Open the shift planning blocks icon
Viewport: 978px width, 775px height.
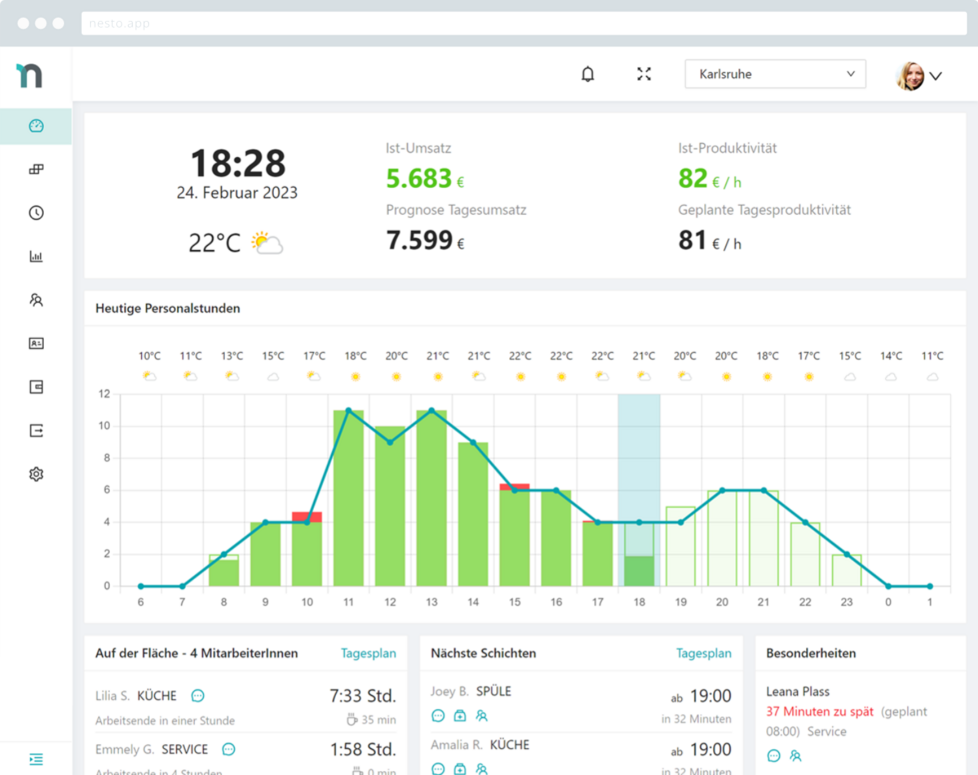click(x=36, y=170)
